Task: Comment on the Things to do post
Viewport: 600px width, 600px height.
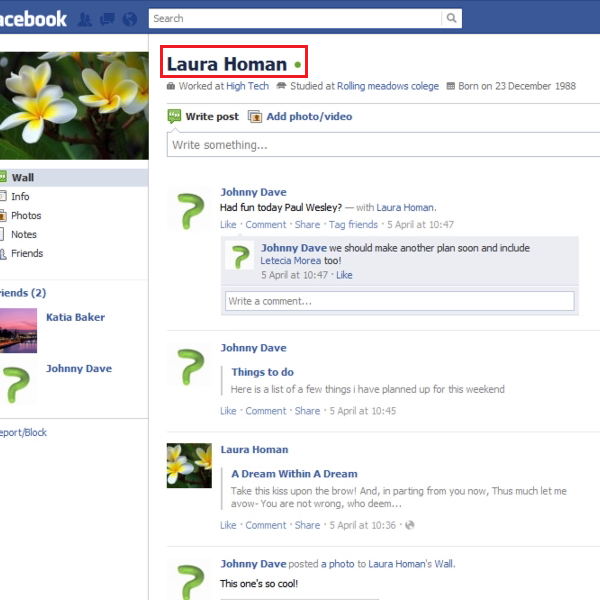Action: coord(266,411)
